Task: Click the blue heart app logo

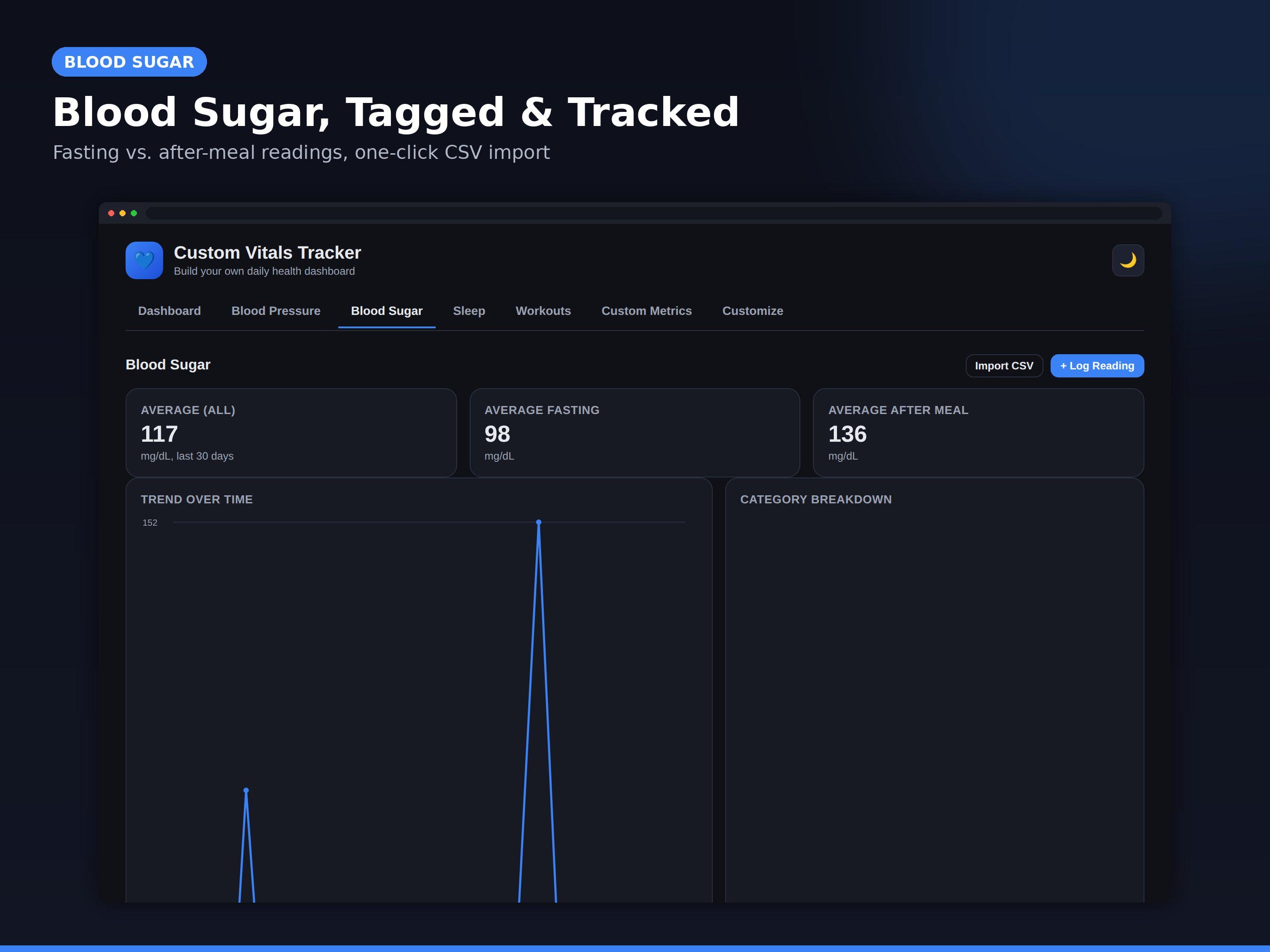Action: (x=144, y=260)
